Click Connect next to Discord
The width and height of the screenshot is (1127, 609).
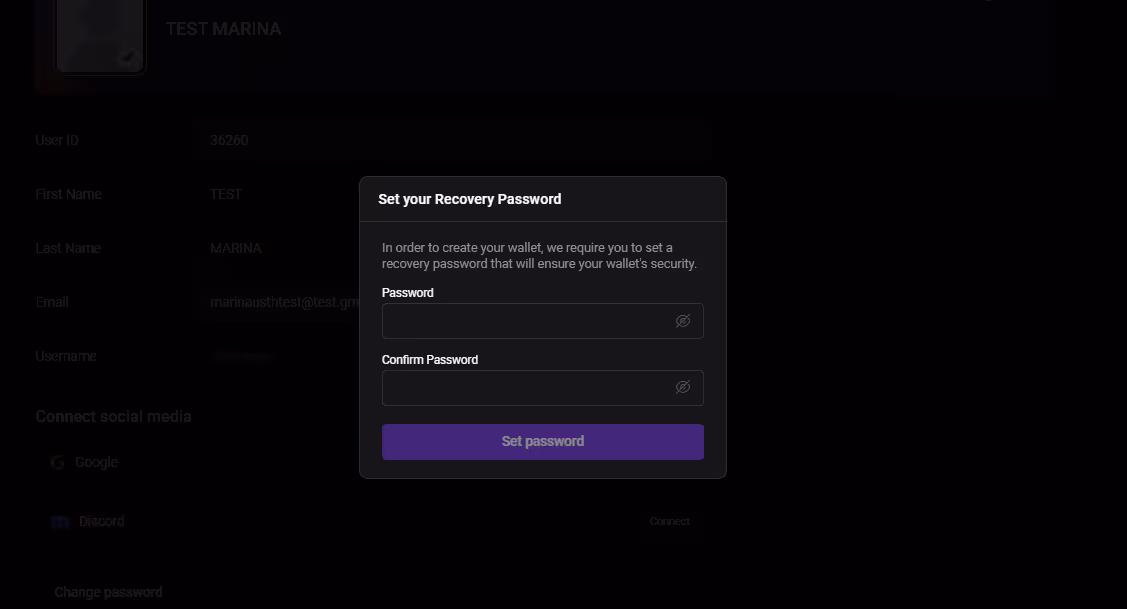[669, 521]
